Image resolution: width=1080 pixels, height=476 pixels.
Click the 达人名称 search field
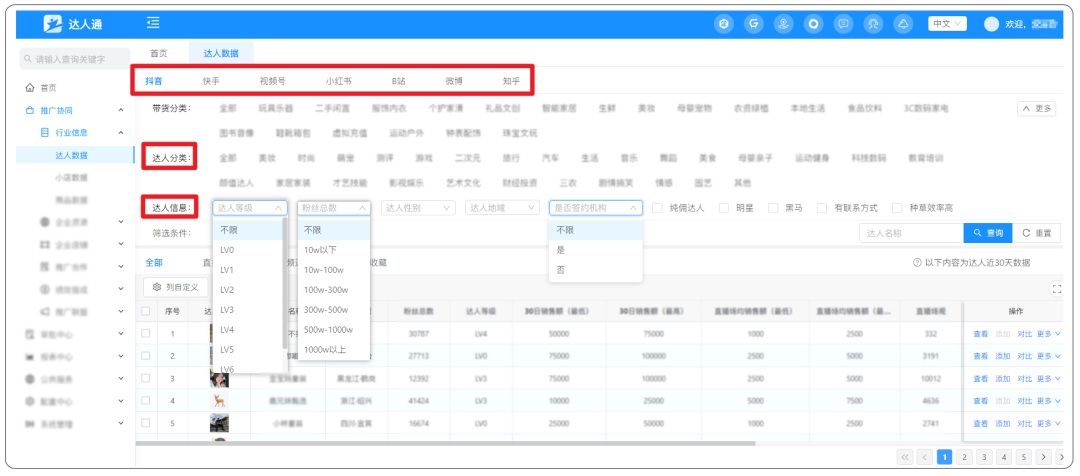point(911,233)
